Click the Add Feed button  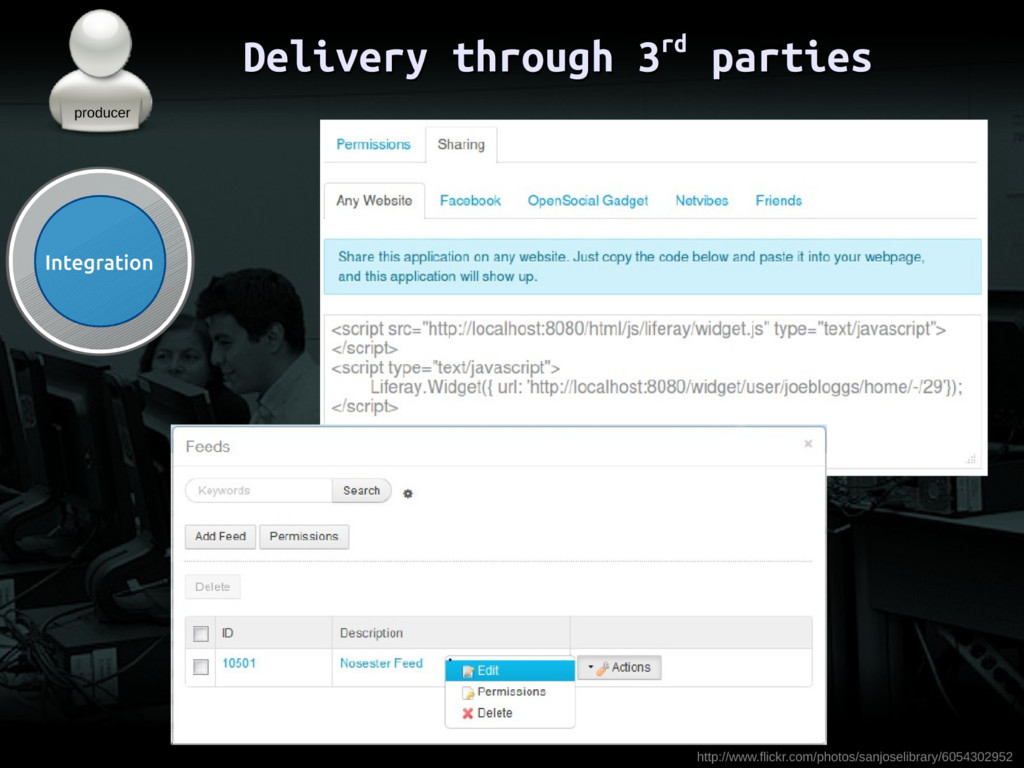(x=220, y=536)
